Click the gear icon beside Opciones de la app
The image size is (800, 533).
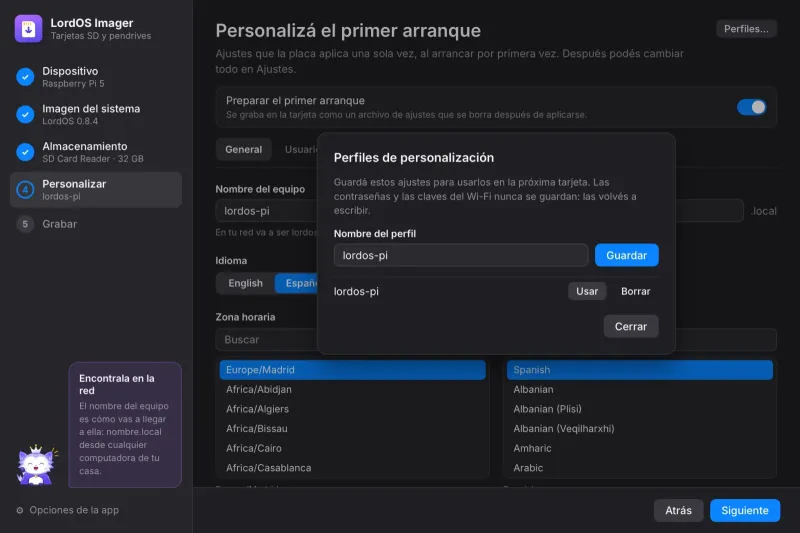point(19,510)
